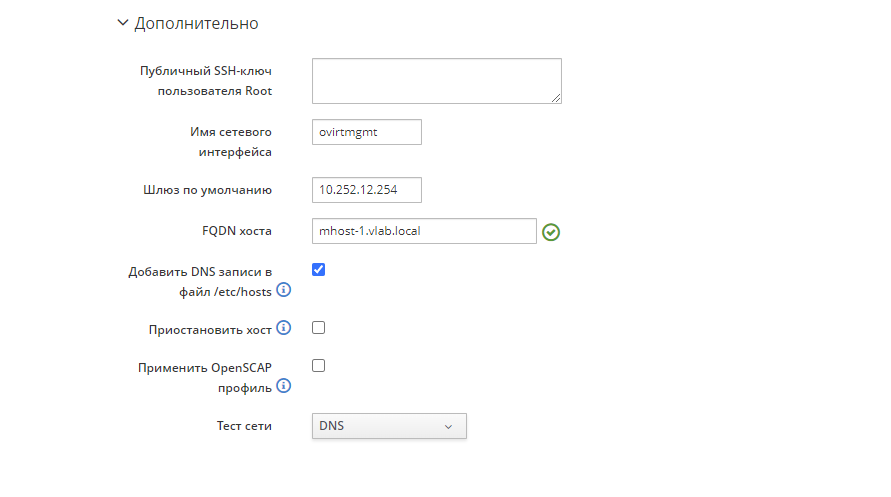
Task: Open the info icon for /etc/hosts option
Action: [284, 290]
